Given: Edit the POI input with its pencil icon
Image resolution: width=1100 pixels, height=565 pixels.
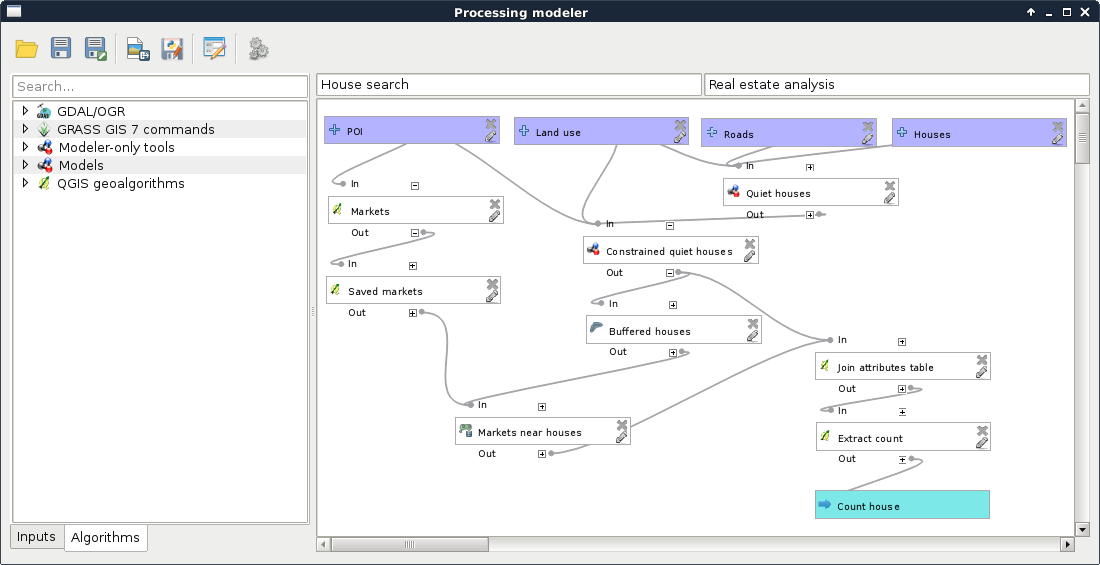Looking at the screenshot, I should point(491,137).
